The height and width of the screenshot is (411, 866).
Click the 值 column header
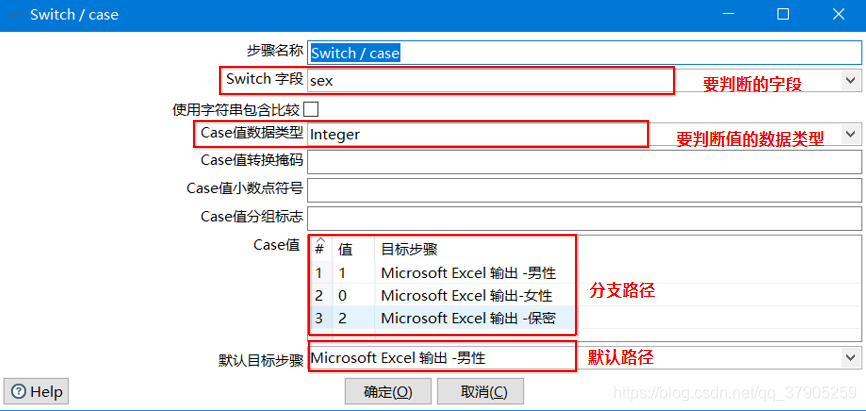353,249
